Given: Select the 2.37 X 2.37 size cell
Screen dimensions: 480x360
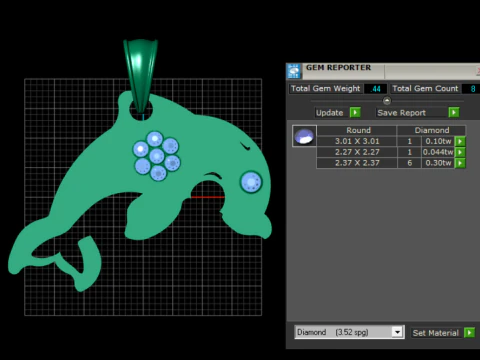Looking at the screenshot, I should pyautogui.click(x=357, y=163).
